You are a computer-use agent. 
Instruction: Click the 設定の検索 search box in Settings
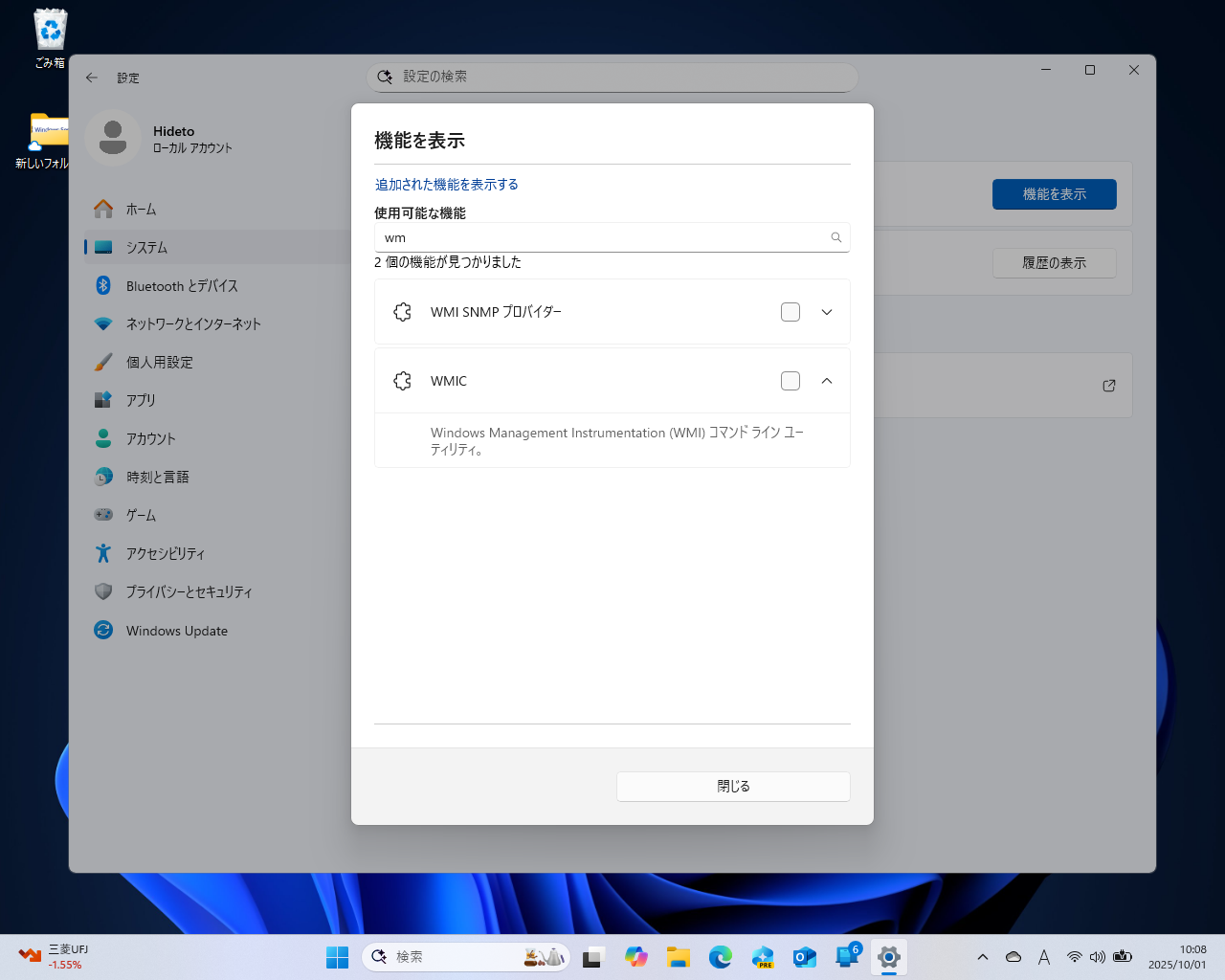point(612,77)
